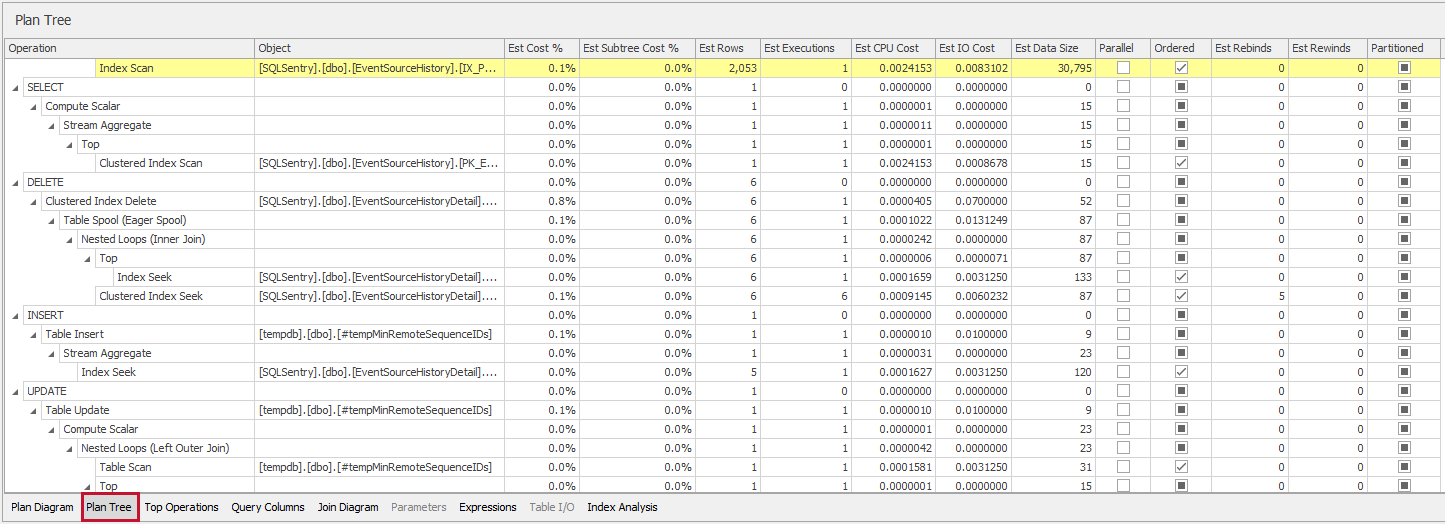Click the Ordered column header
1445x524 pixels.
click(x=1179, y=48)
